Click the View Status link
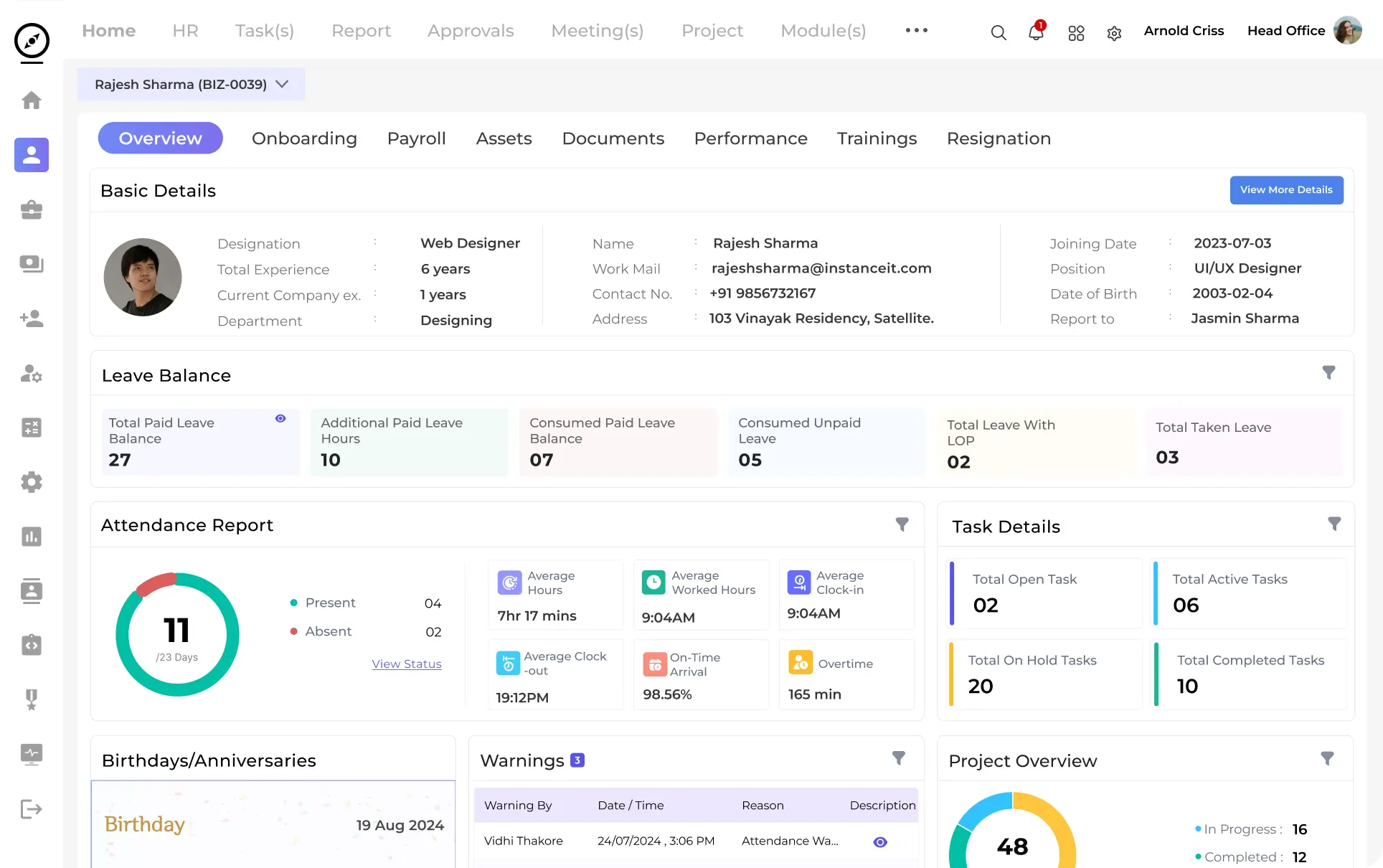 [406, 664]
